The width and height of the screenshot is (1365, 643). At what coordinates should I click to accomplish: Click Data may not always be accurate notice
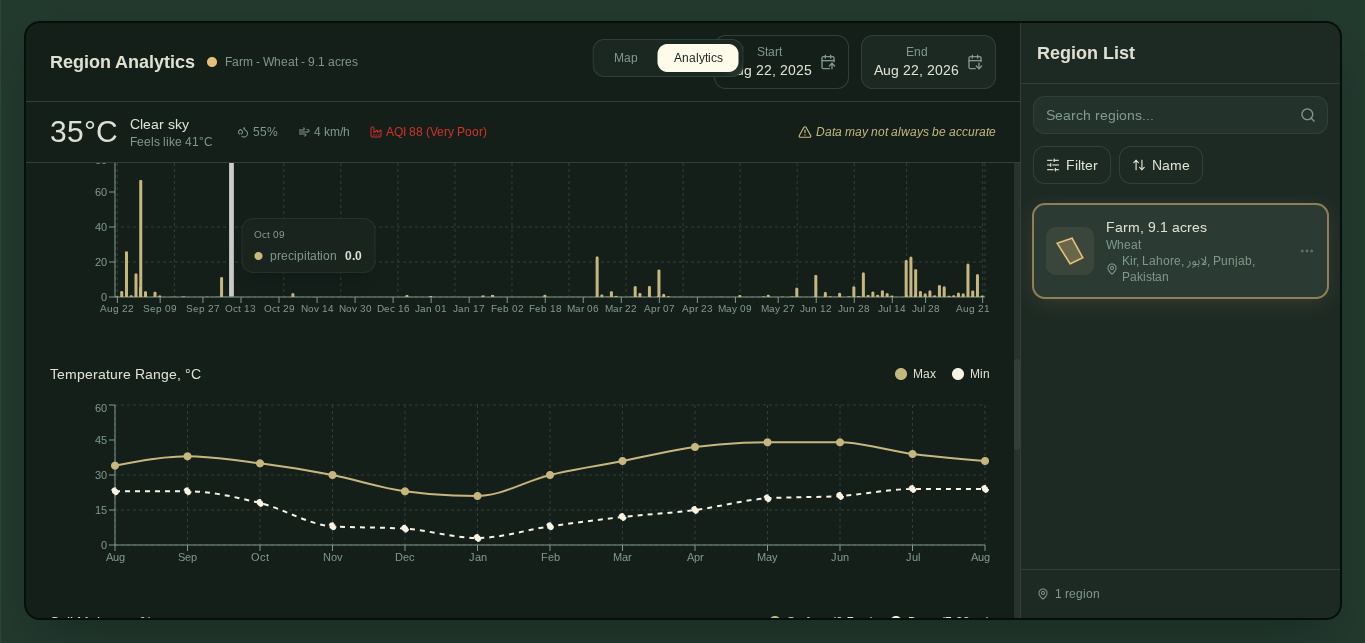pyautogui.click(x=906, y=132)
